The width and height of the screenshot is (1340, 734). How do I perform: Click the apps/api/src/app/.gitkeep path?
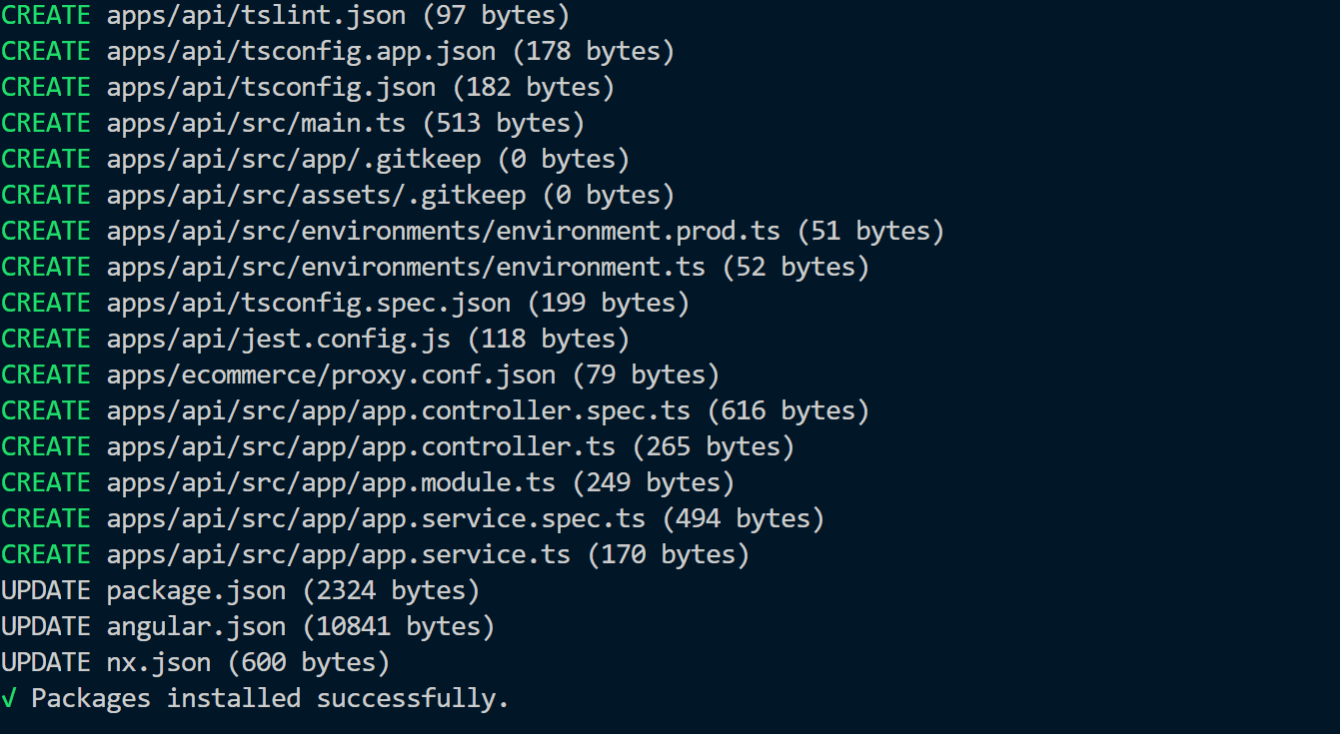point(293,159)
